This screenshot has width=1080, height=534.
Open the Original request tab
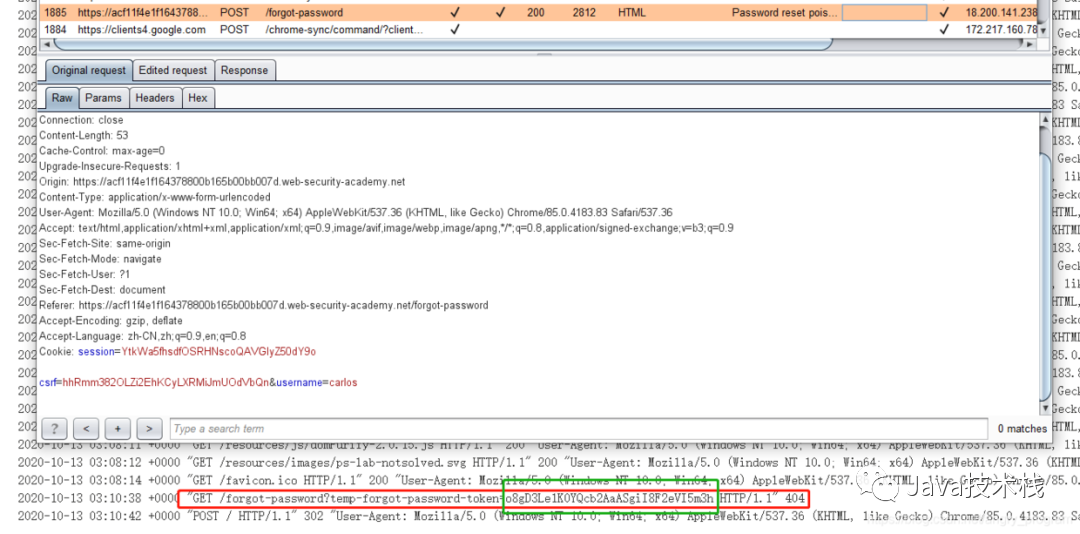coord(89,70)
